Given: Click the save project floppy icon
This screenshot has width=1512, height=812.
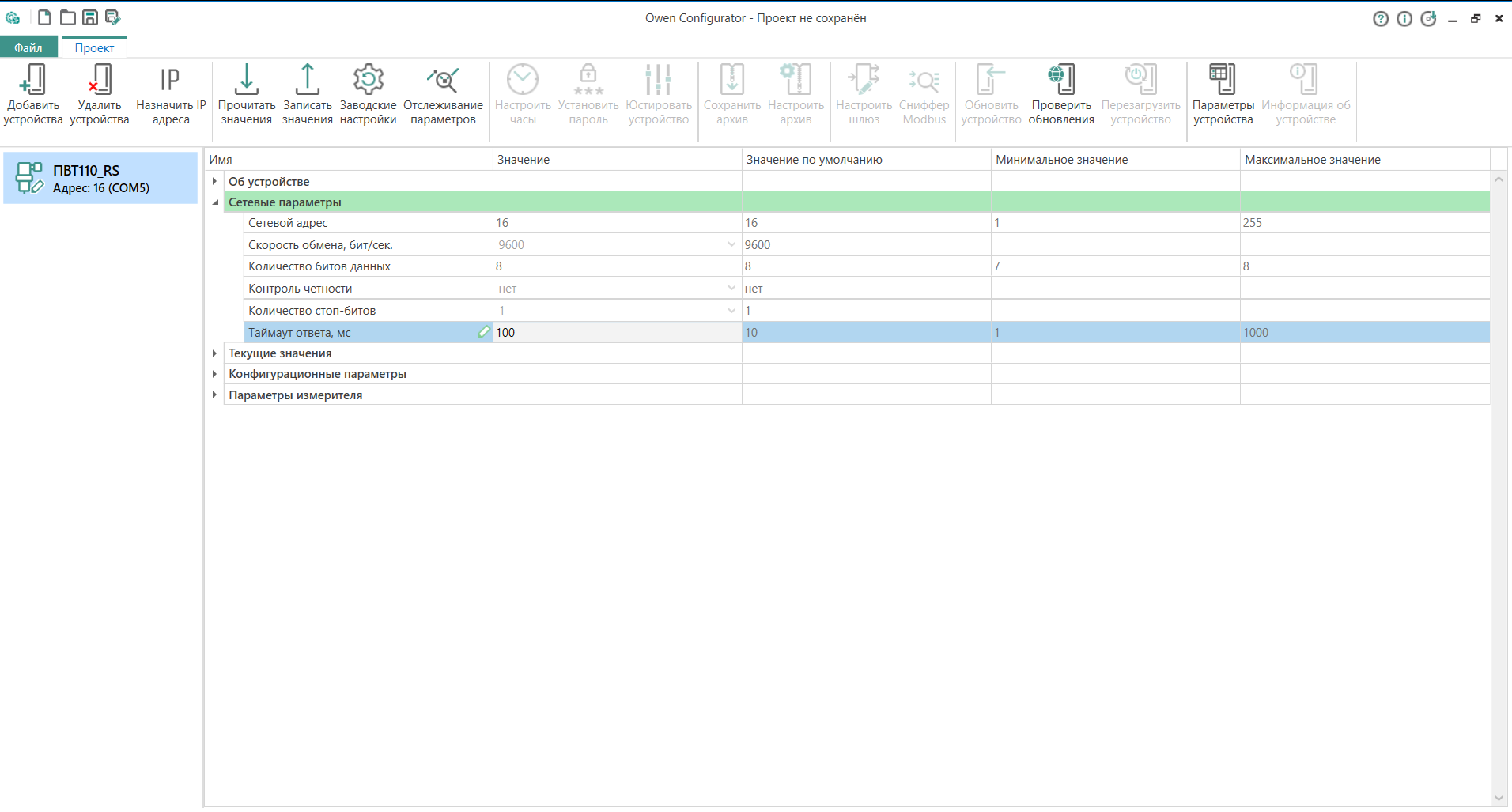Looking at the screenshot, I should pos(90,17).
